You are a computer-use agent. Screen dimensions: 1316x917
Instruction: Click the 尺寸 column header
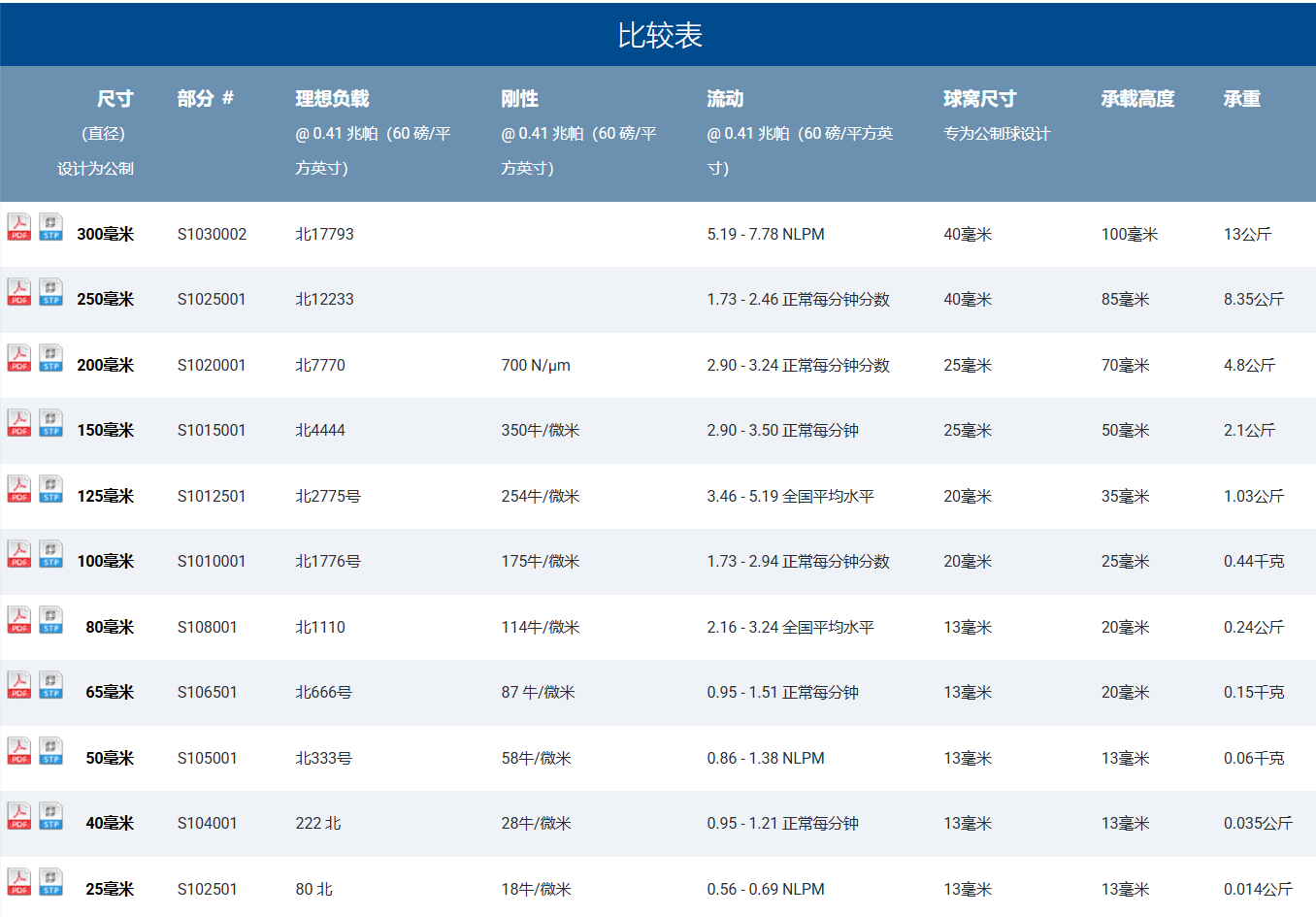(x=115, y=99)
